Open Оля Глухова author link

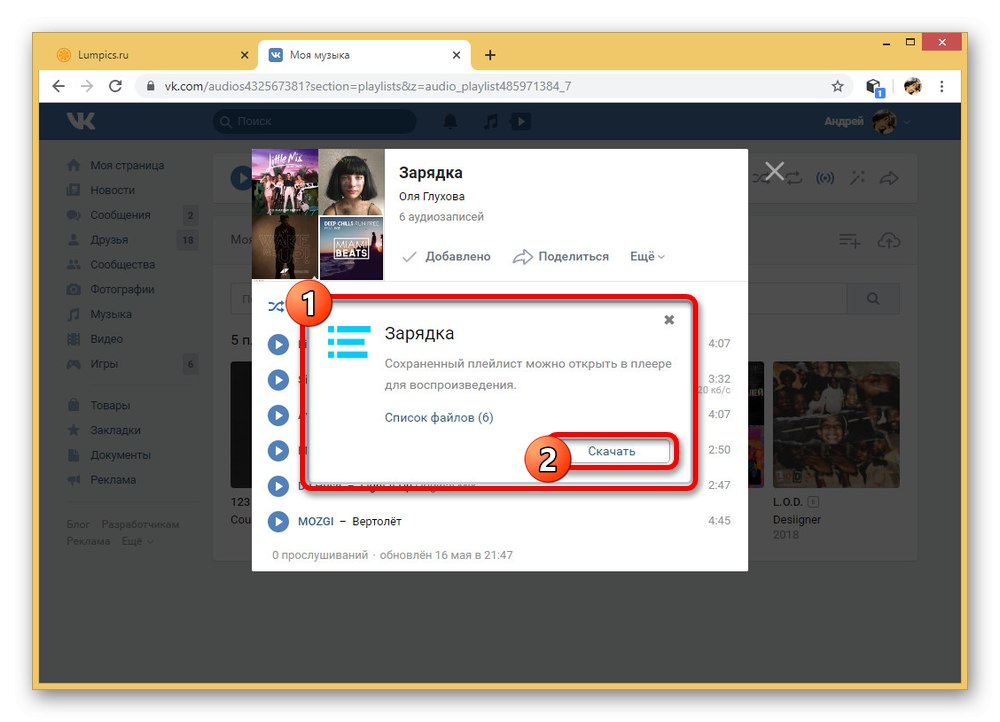pyautogui.click(x=432, y=196)
